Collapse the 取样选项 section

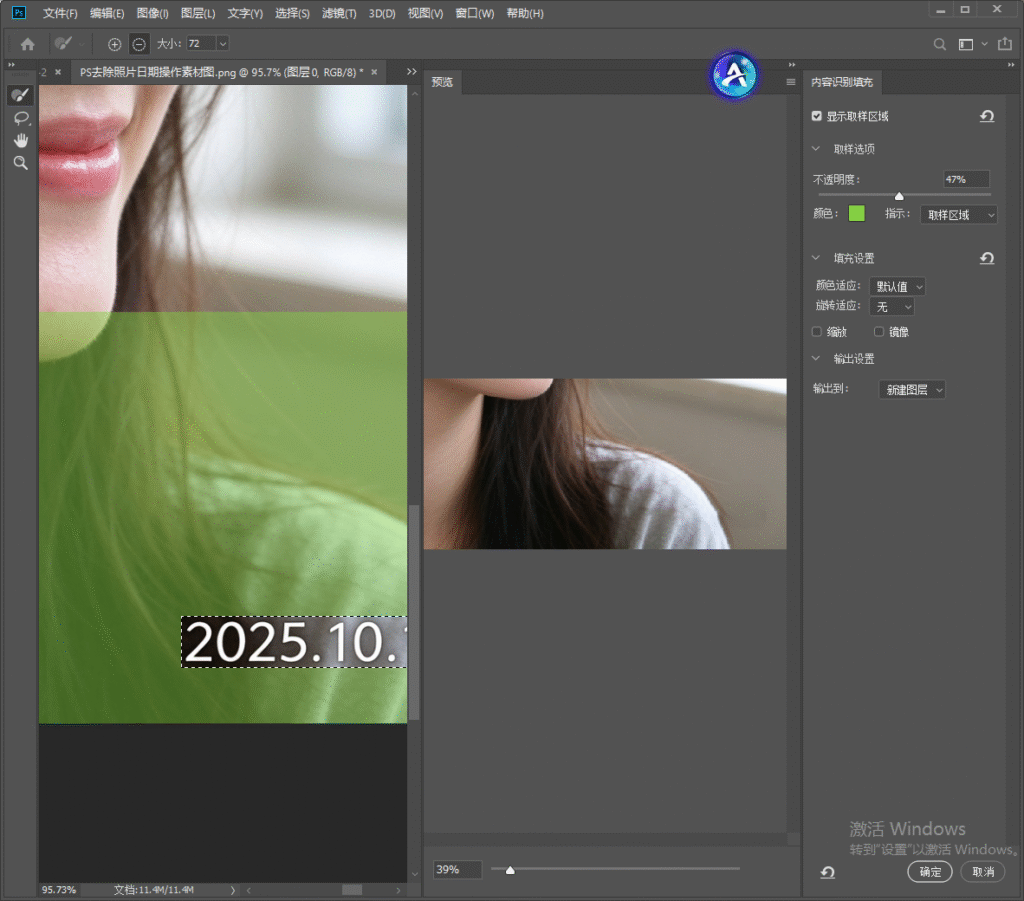tap(816, 149)
